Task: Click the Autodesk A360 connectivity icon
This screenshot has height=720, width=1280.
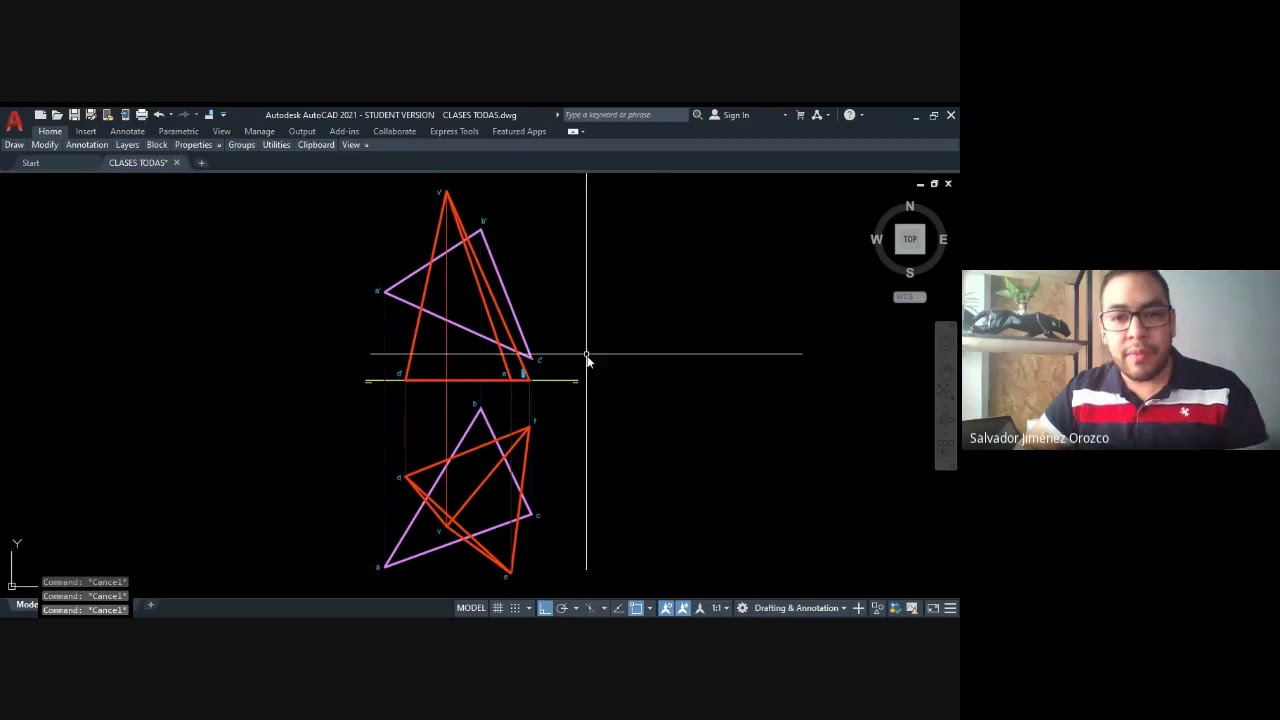Action: (817, 115)
